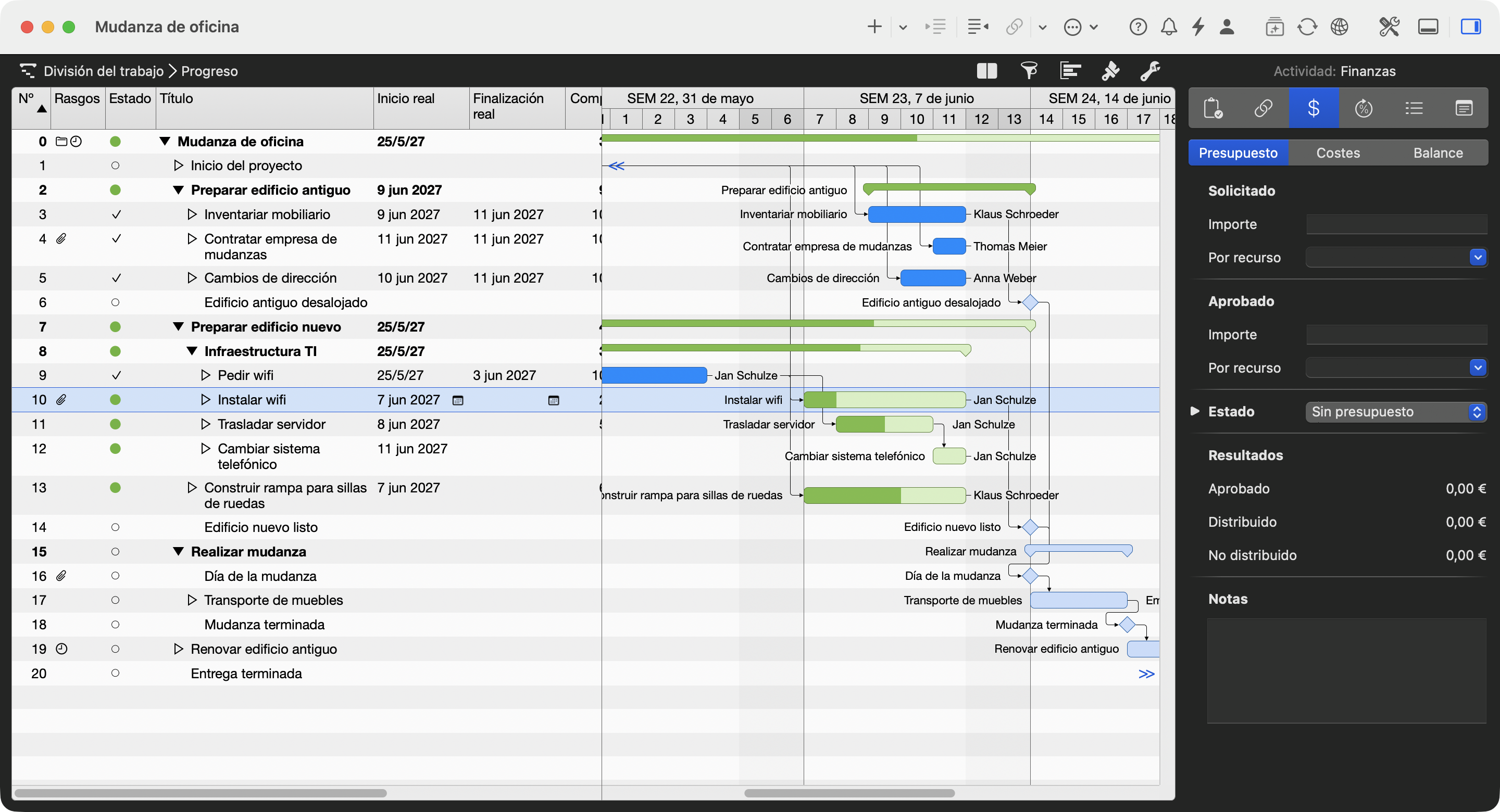
Task: Open the wrench settings icon
Action: click(1150, 71)
